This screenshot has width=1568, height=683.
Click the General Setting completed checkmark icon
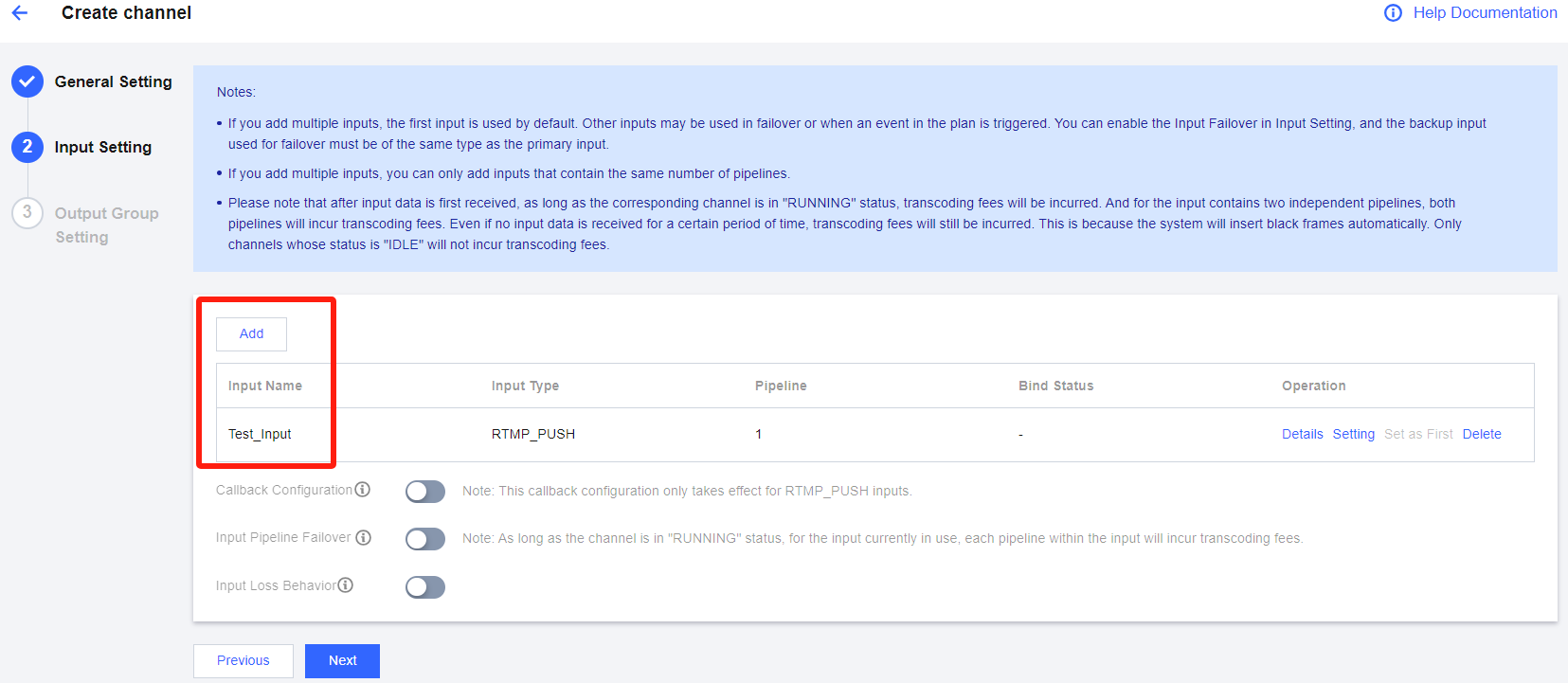tap(27, 81)
